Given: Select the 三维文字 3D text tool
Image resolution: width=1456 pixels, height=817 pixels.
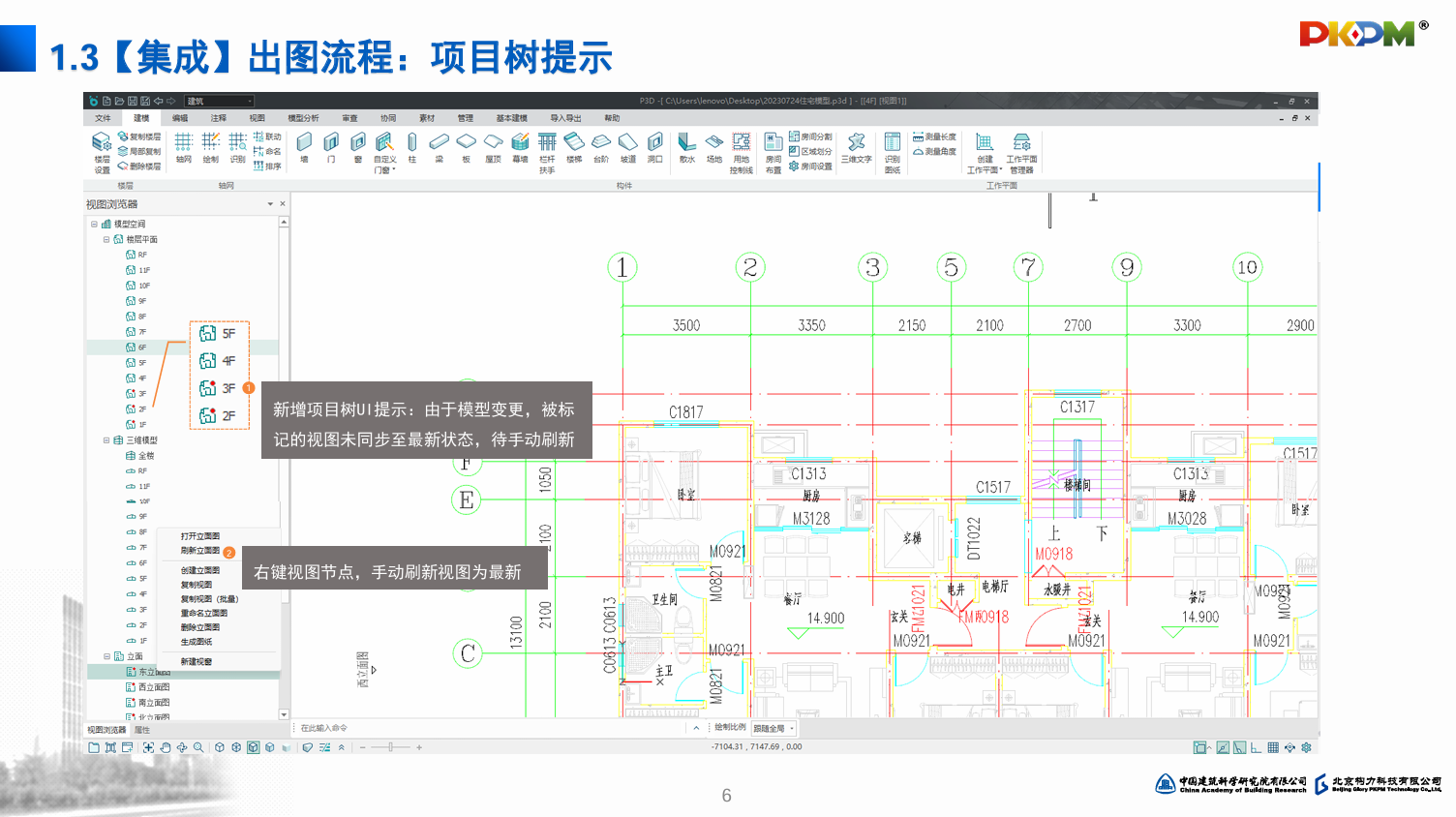Looking at the screenshot, I should pos(857,148).
